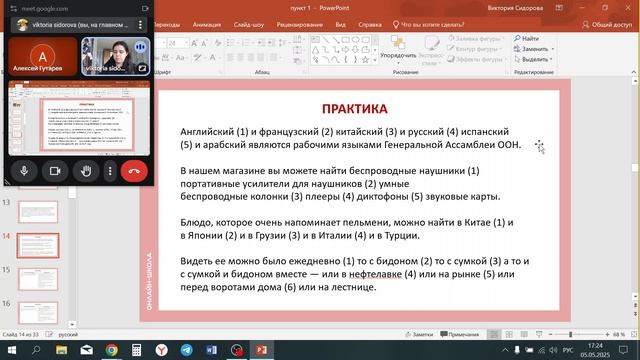Select slide 13 thumbnail
Screen dimensions: 640x360
pos(38,212)
